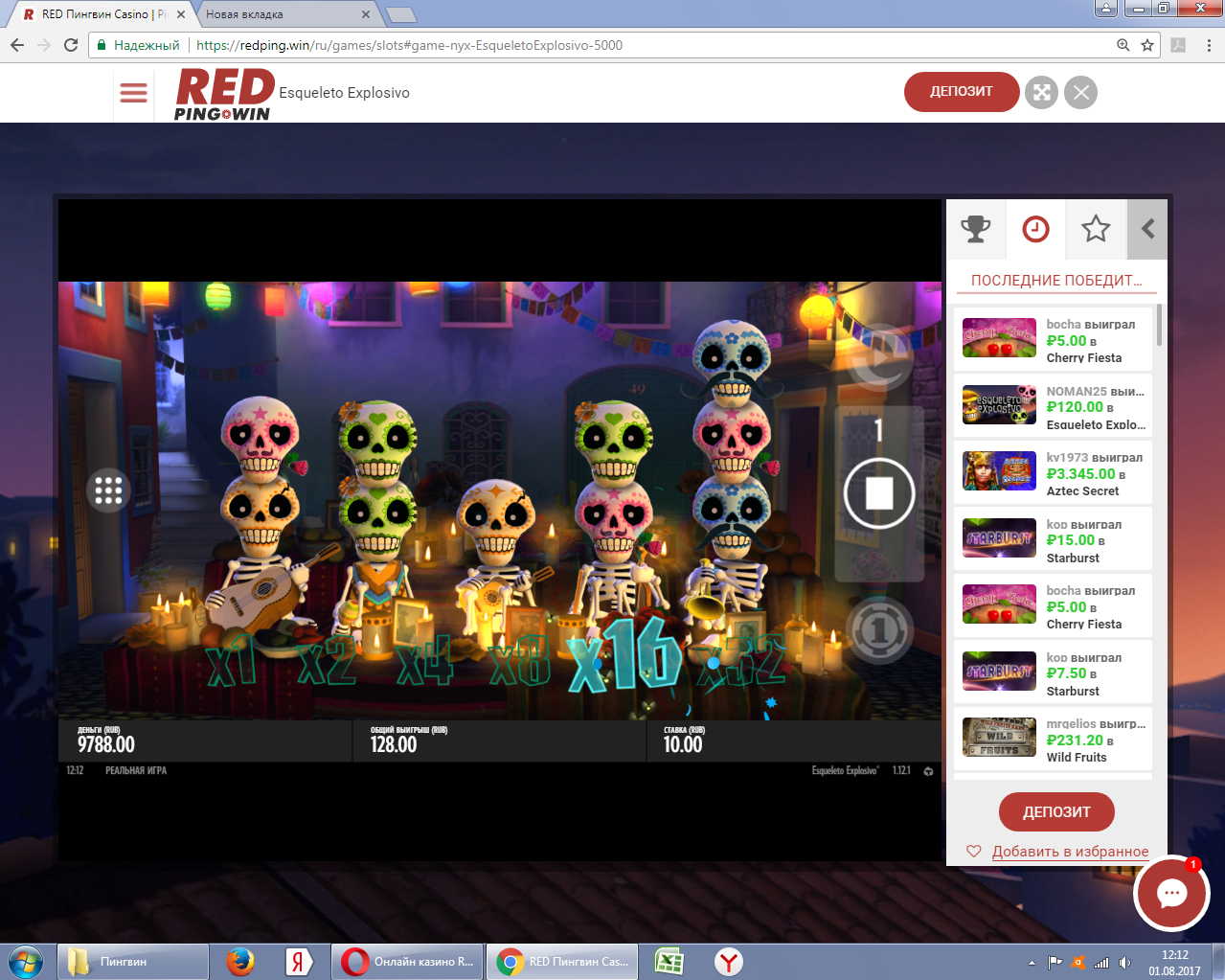
Task: Go back to the previous page
Action: pyautogui.click(x=17, y=45)
